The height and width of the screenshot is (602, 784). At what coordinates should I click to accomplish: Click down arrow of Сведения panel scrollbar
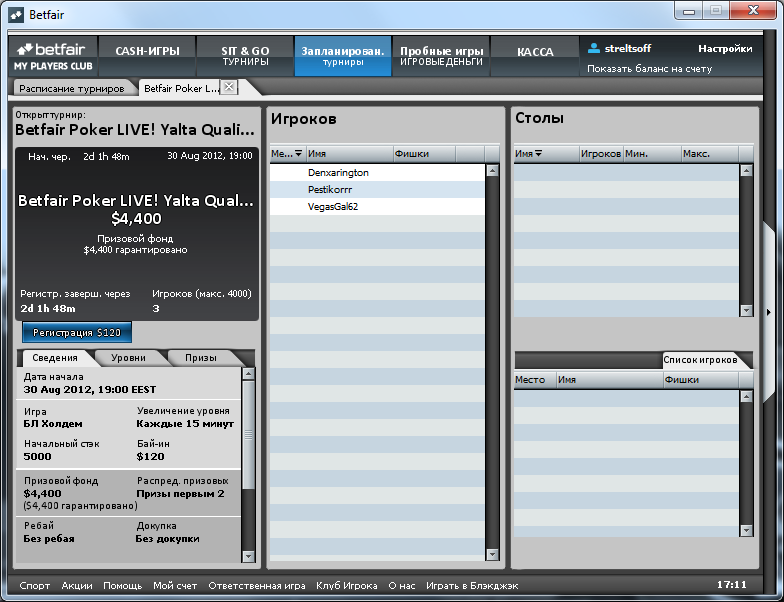(248, 556)
